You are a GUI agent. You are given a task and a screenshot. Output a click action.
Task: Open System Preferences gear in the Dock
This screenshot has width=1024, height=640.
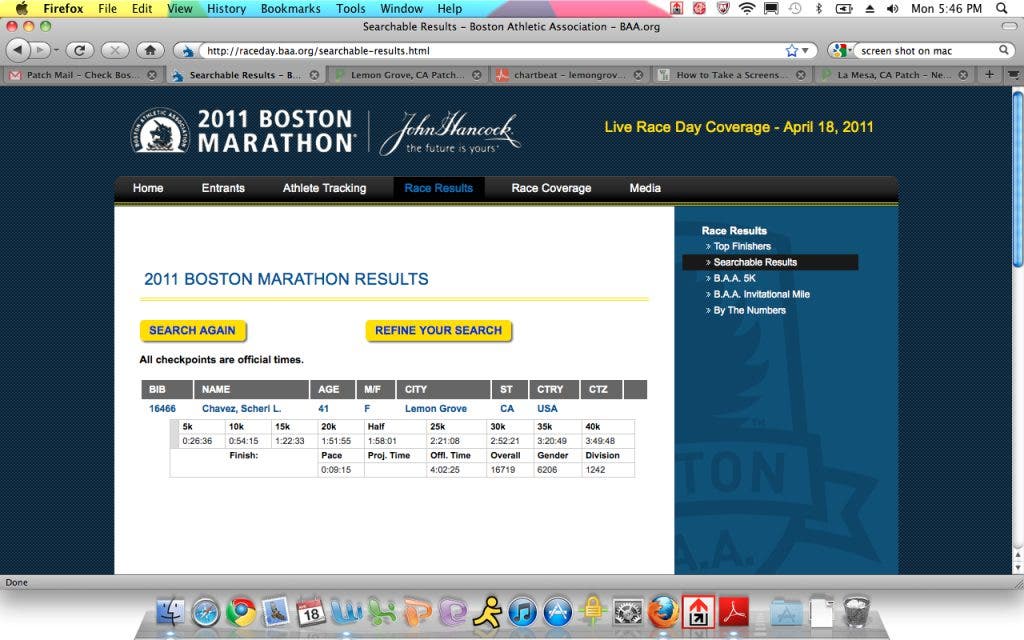tap(628, 613)
